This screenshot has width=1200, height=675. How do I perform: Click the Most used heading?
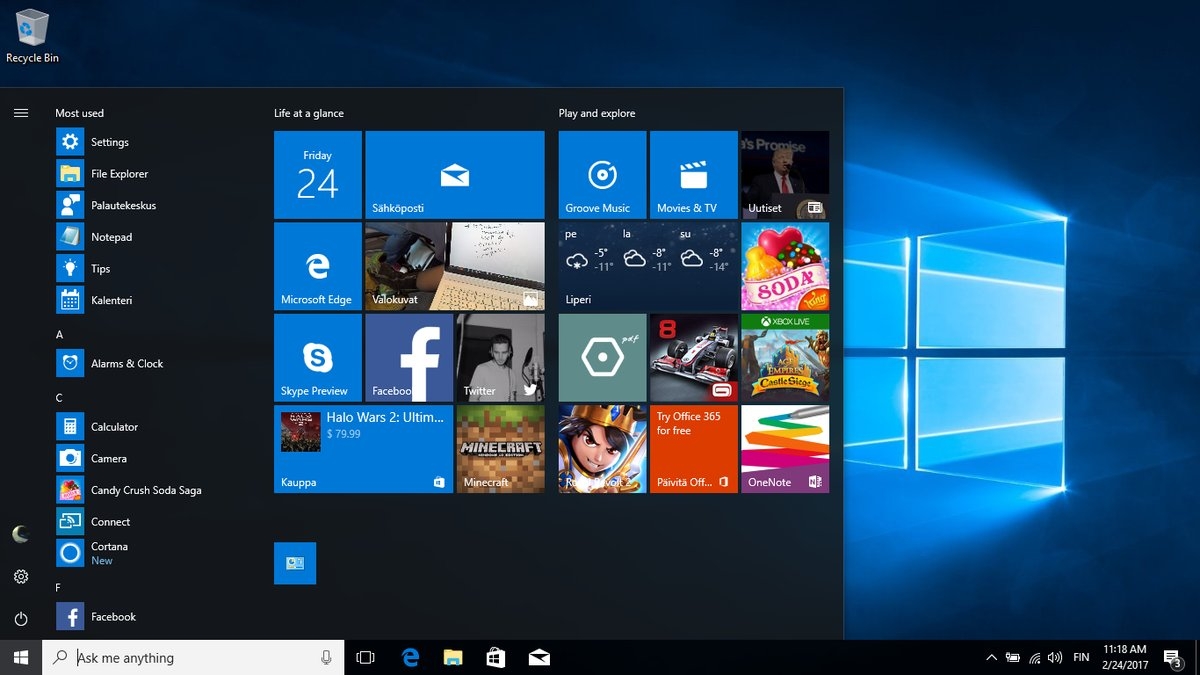click(x=80, y=113)
